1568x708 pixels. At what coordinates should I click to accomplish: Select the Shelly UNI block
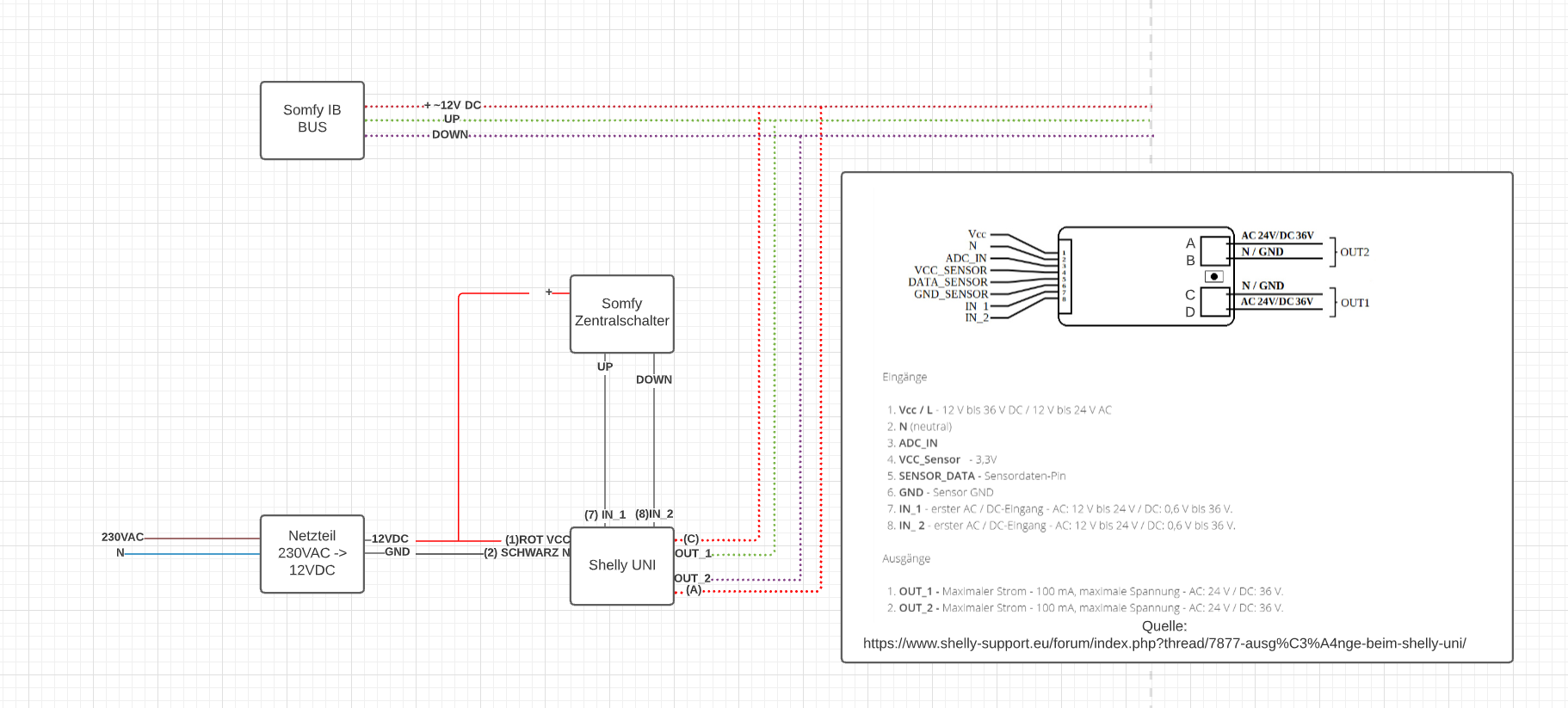pos(622,566)
